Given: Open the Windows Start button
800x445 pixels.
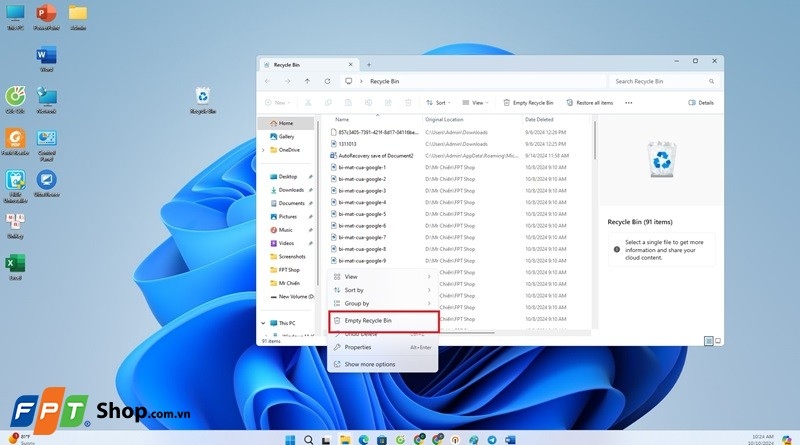Looking at the screenshot, I should [290, 439].
